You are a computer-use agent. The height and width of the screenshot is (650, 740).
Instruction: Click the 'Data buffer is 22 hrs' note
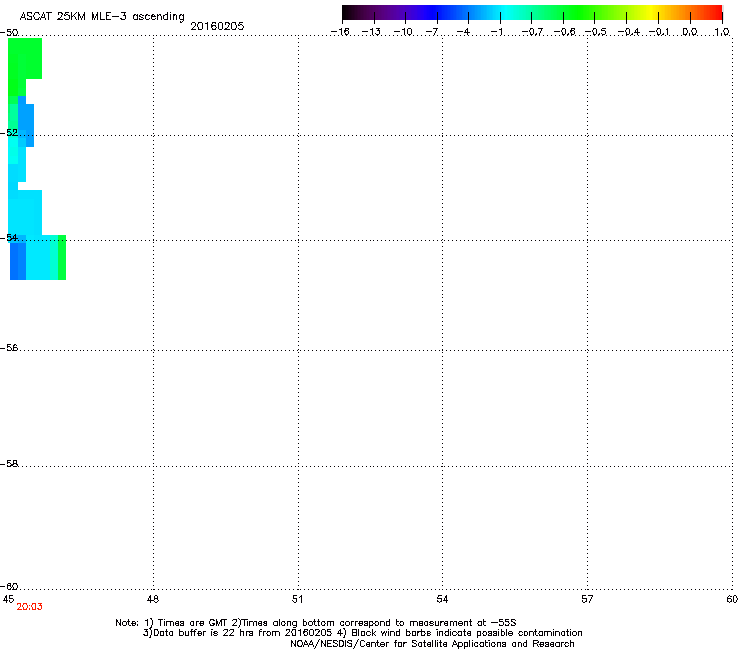coord(237,633)
